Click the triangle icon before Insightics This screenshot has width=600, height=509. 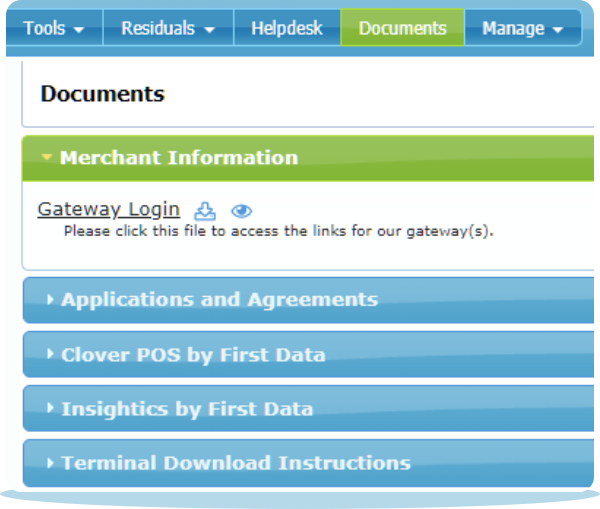tap(50, 409)
